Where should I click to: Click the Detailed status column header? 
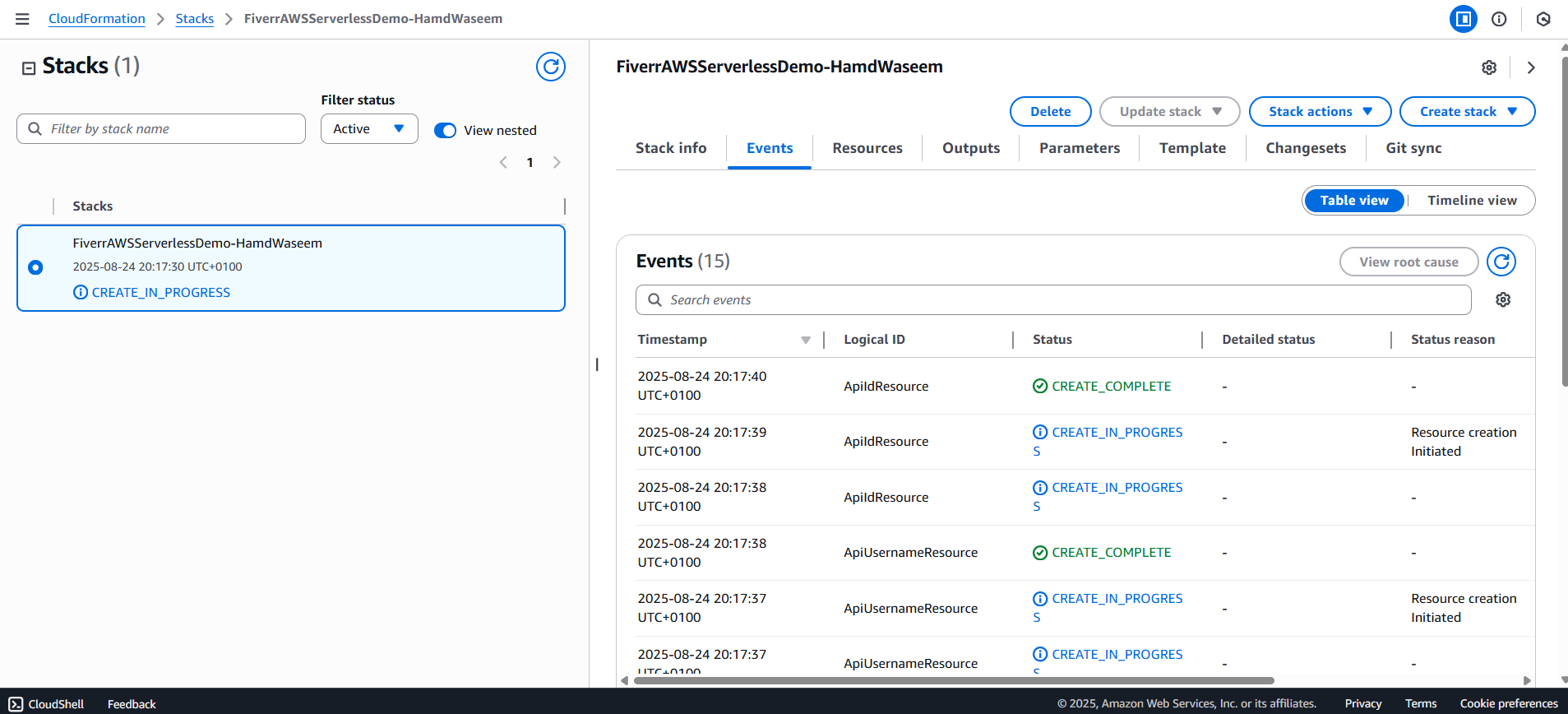point(1268,340)
